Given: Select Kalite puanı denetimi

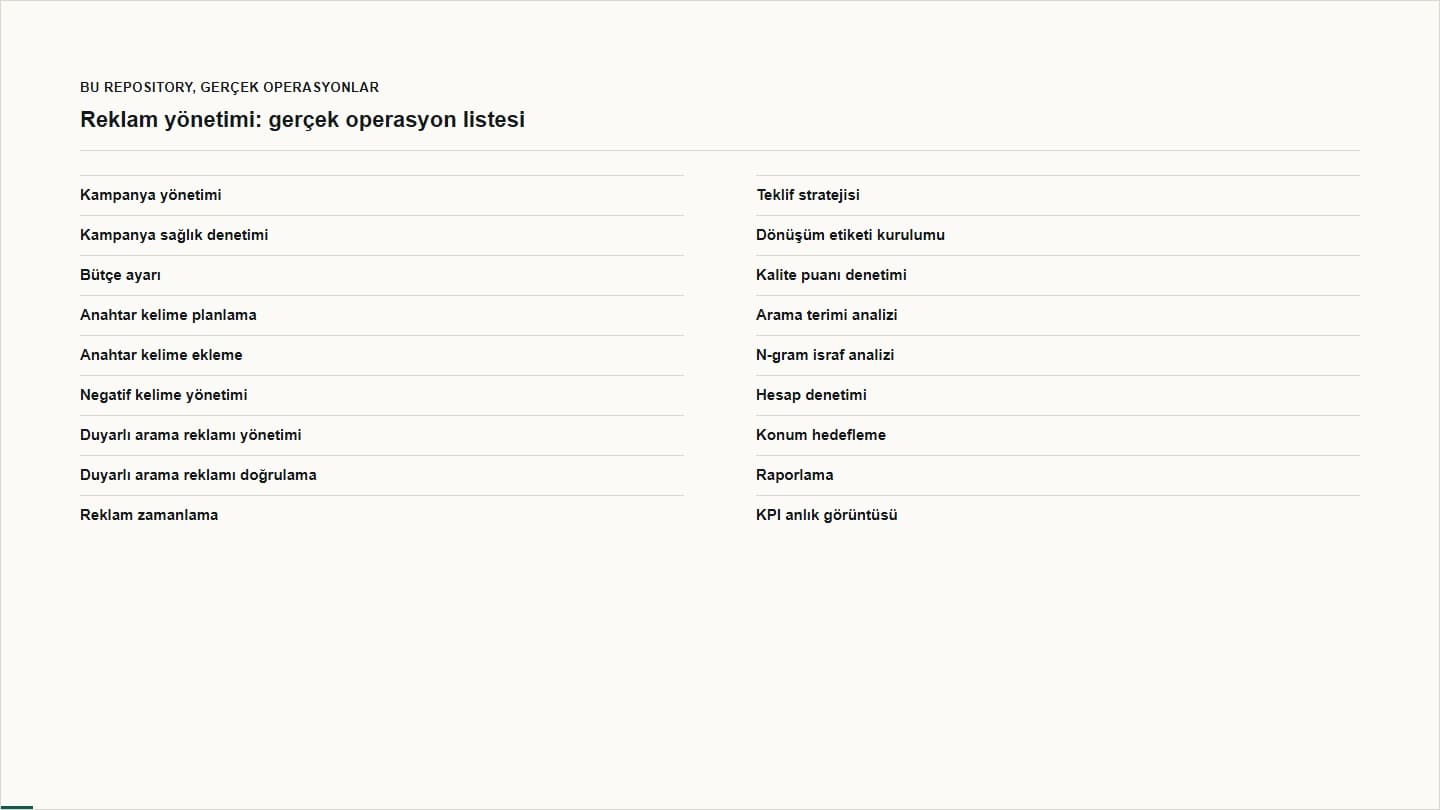Looking at the screenshot, I should click(1058, 275).
